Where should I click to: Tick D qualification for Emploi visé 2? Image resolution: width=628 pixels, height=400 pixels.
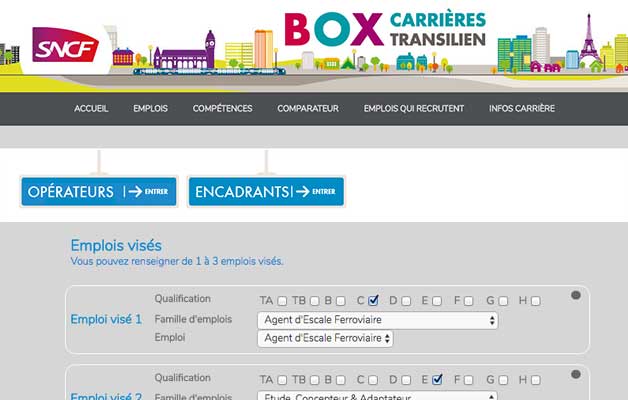406,380
